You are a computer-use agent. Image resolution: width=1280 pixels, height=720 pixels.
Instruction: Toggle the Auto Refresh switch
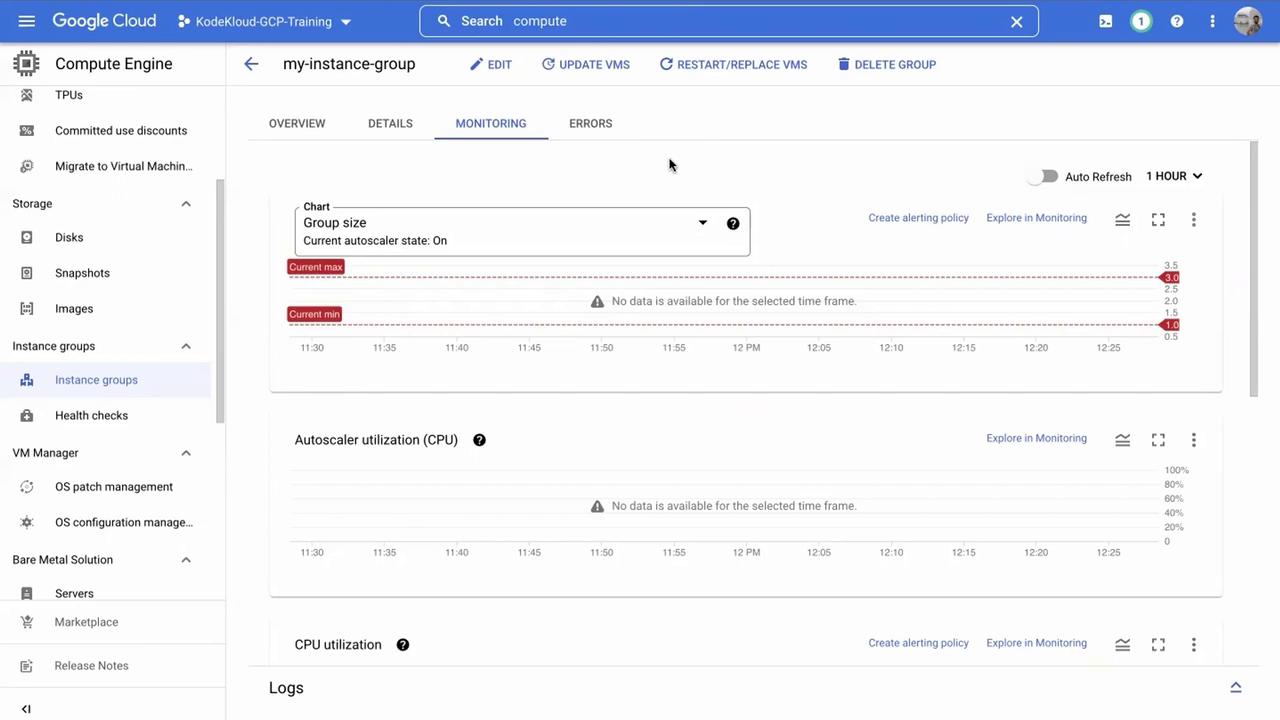[1044, 176]
